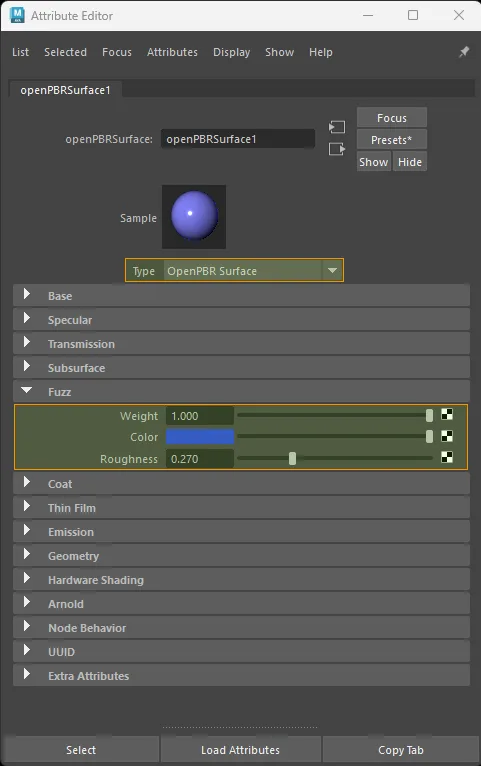The image size is (481, 766).
Task: Click the Show button beside Hide
Action: click(374, 162)
